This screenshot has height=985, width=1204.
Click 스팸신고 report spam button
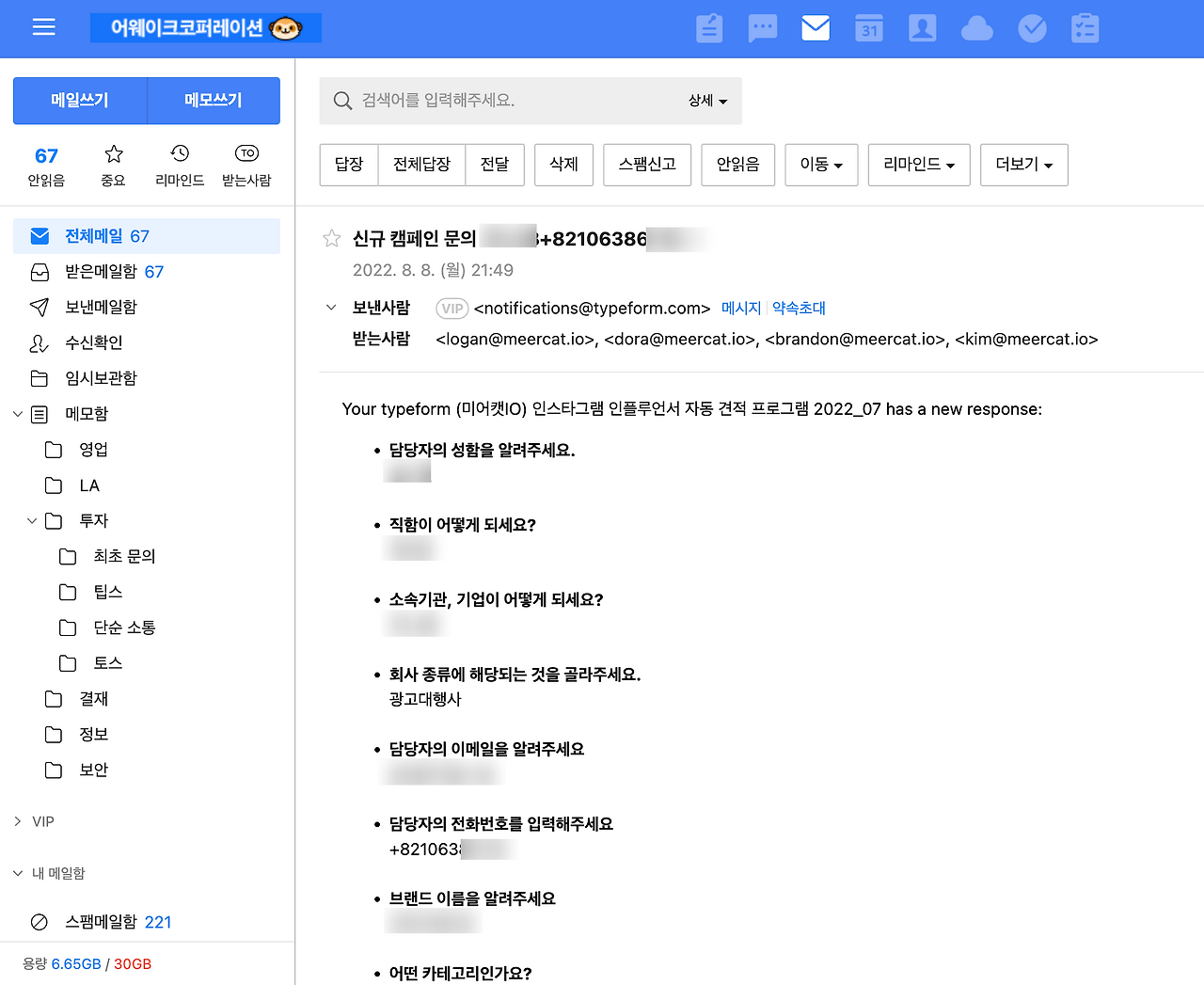click(x=647, y=165)
